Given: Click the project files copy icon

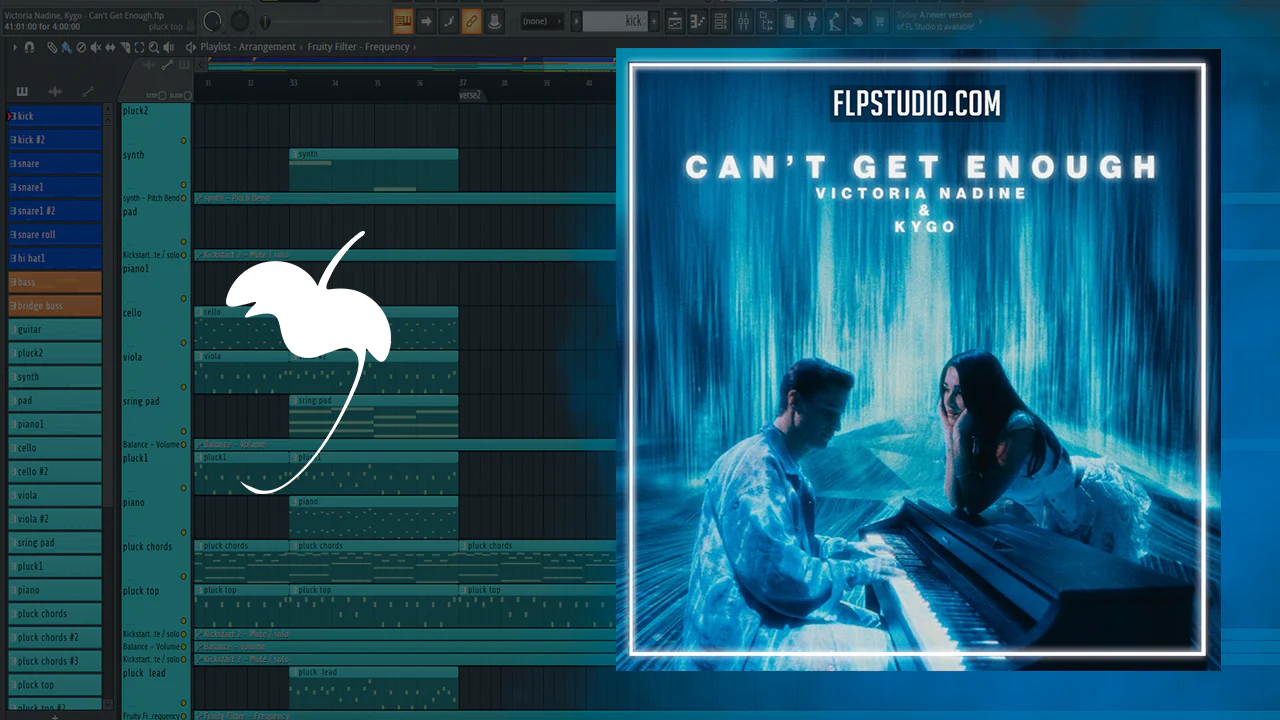Looking at the screenshot, I should [x=790, y=21].
